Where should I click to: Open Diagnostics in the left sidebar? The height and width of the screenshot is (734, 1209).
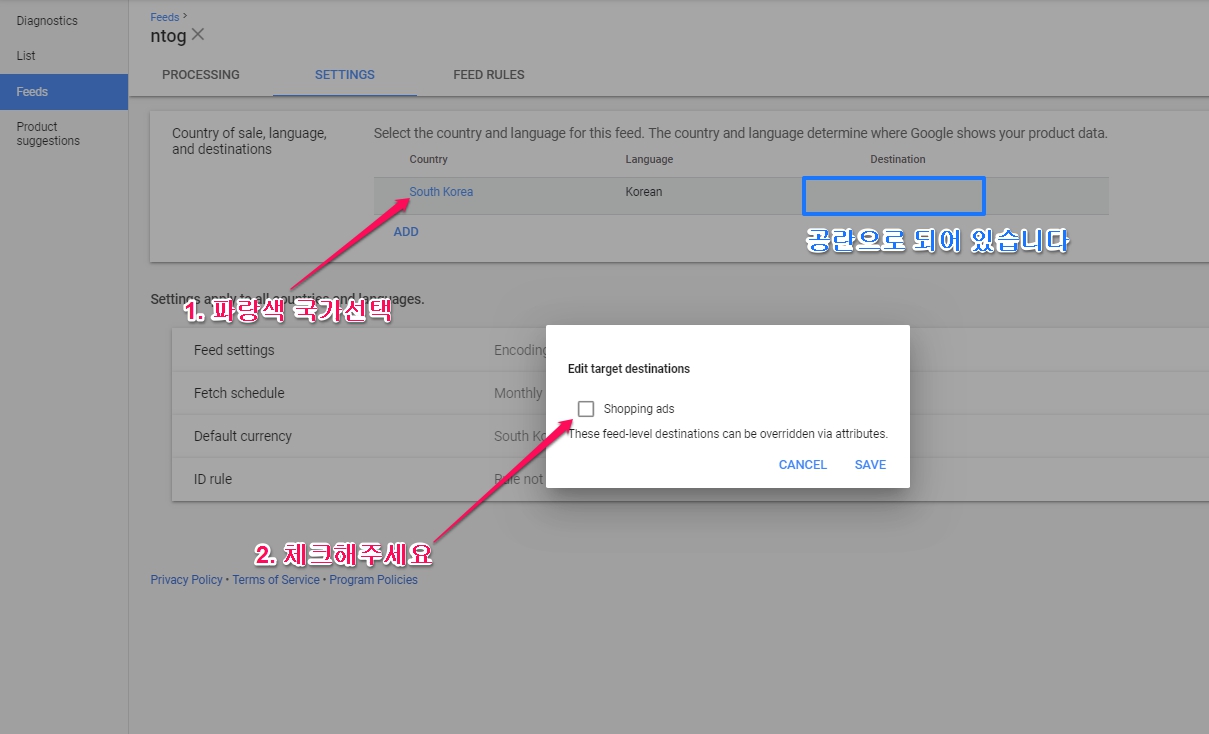(47, 21)
